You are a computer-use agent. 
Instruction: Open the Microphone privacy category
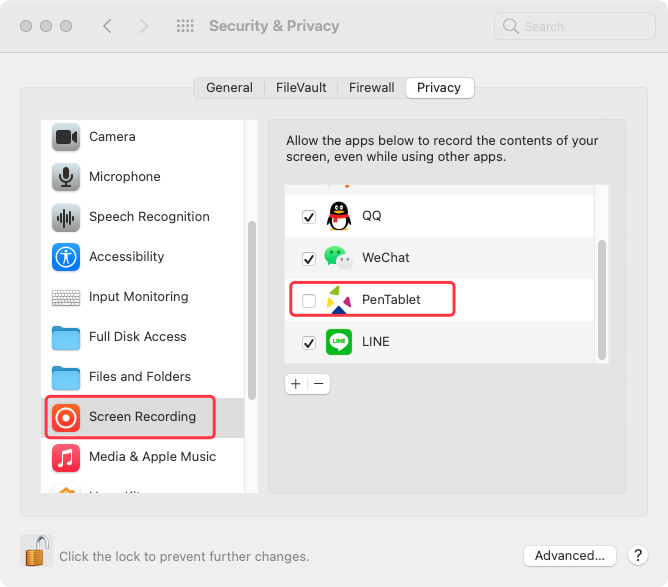click(x=124, y=176)
